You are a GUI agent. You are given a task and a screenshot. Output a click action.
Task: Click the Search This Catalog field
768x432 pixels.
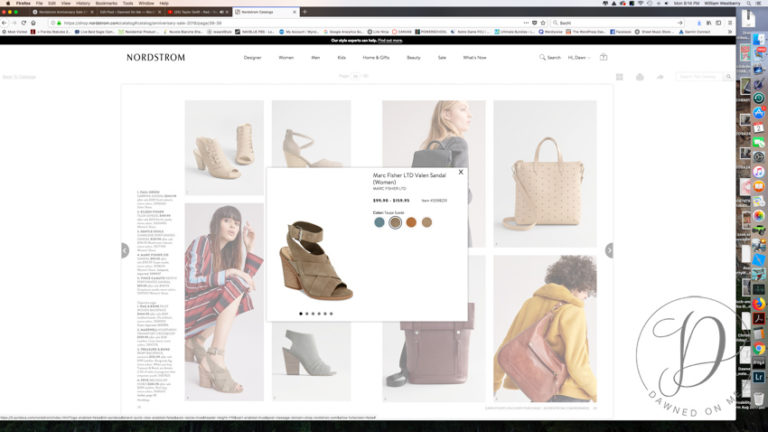[x=700, y=77]
